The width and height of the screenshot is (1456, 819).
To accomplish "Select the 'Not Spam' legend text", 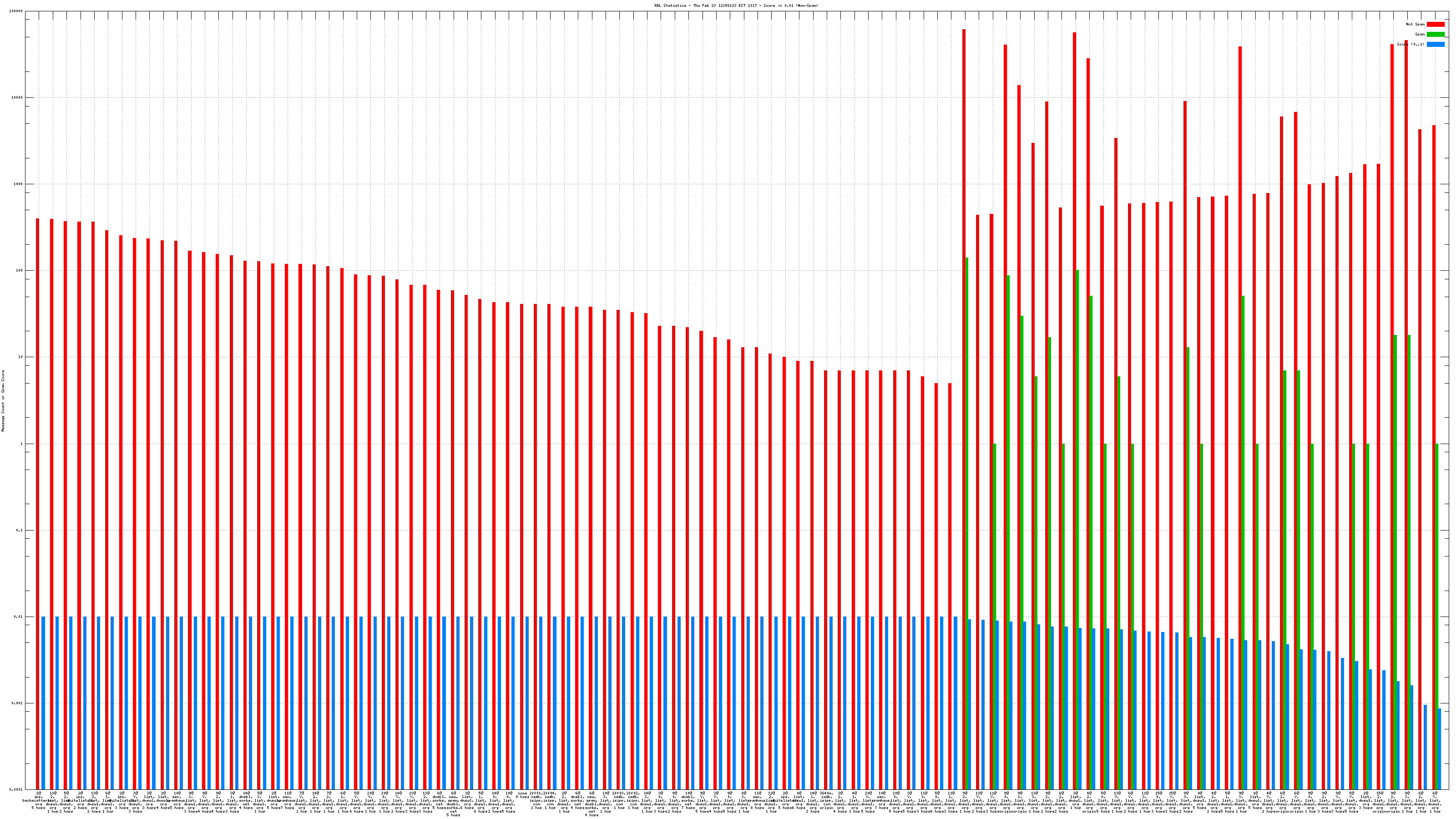I will 1416,24.
